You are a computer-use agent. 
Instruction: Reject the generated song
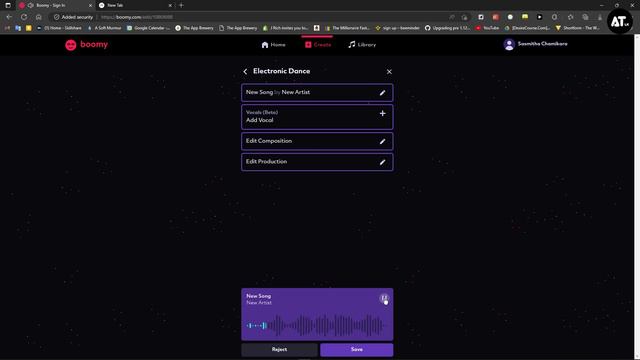coord(279,349)
